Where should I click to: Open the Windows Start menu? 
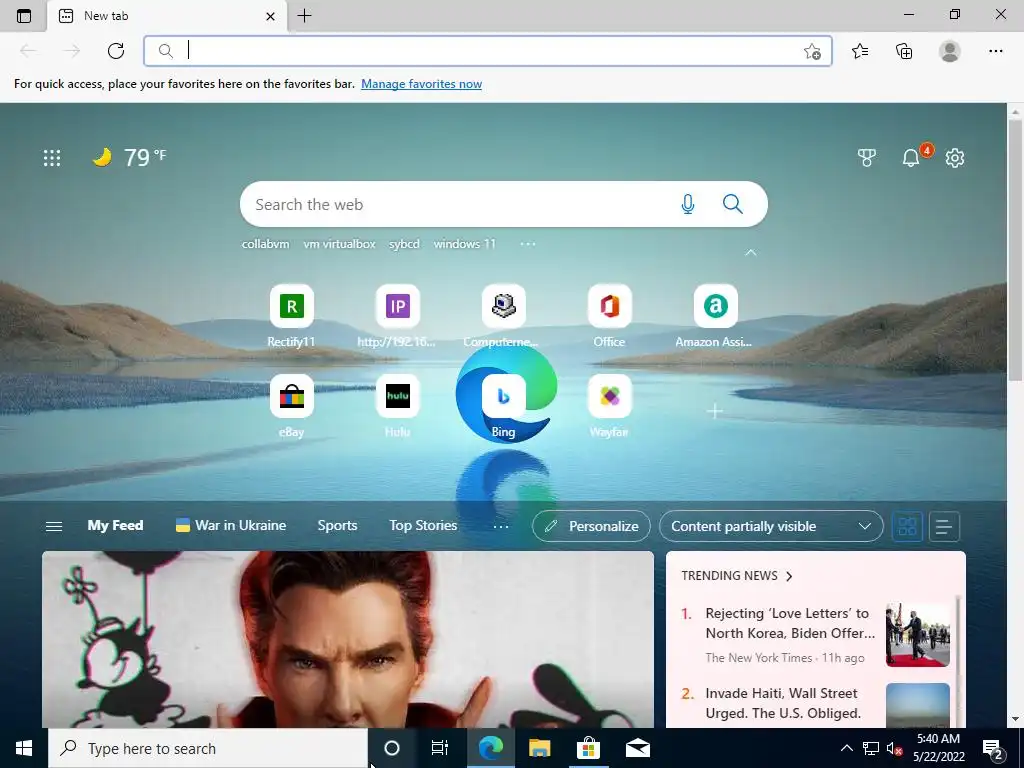24,748
